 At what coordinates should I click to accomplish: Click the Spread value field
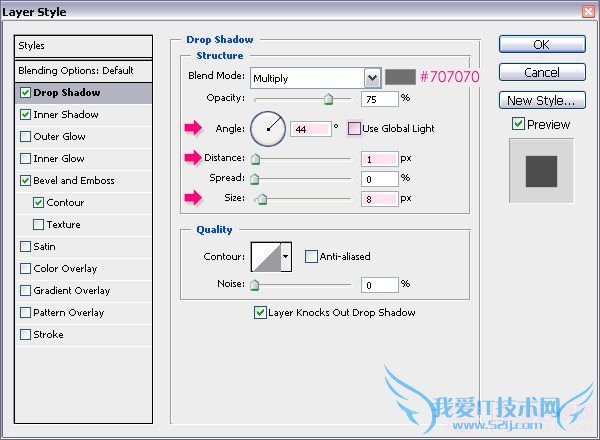(380, 179)
